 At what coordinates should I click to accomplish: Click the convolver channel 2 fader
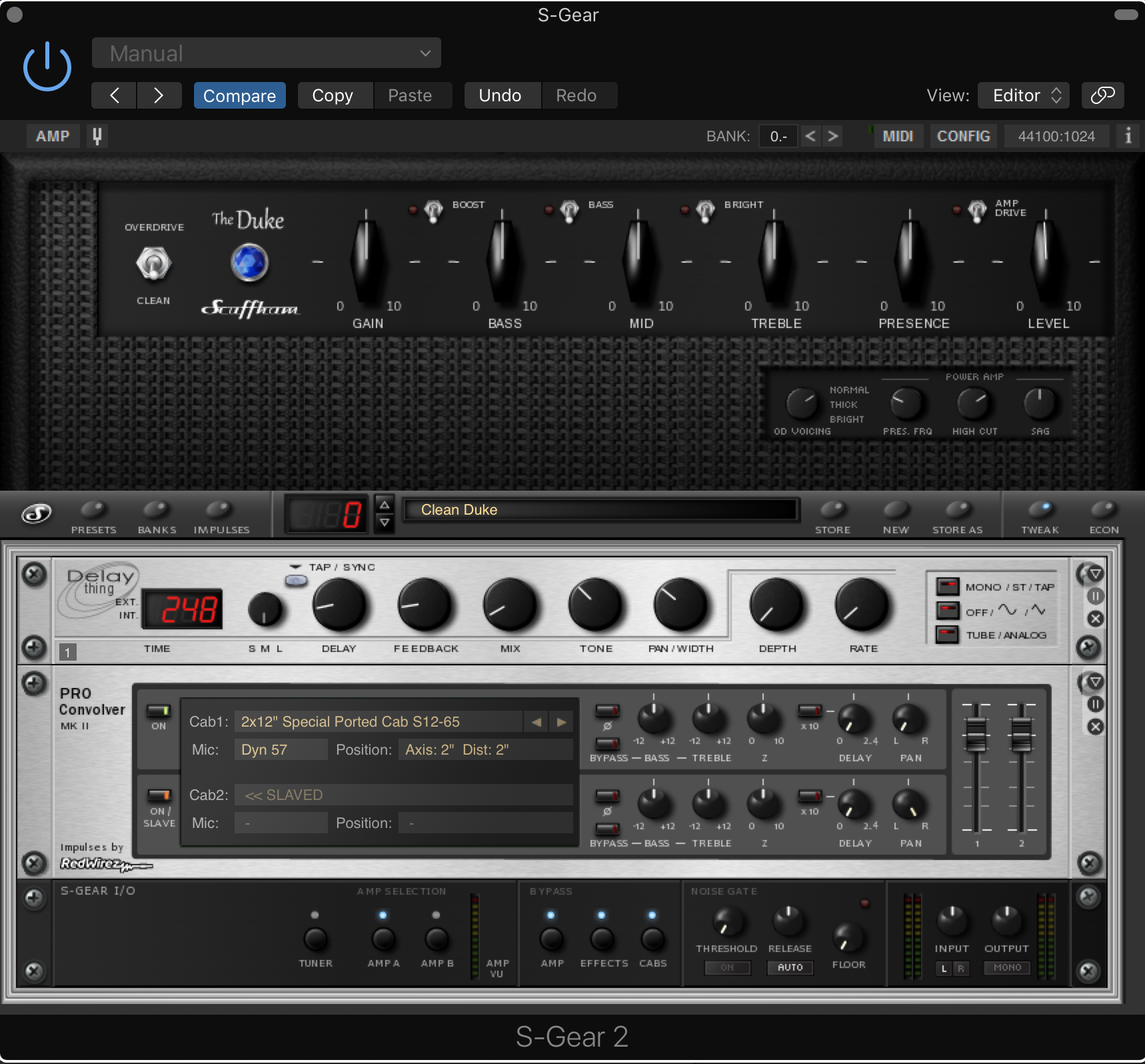click(x=1021, y=734)
